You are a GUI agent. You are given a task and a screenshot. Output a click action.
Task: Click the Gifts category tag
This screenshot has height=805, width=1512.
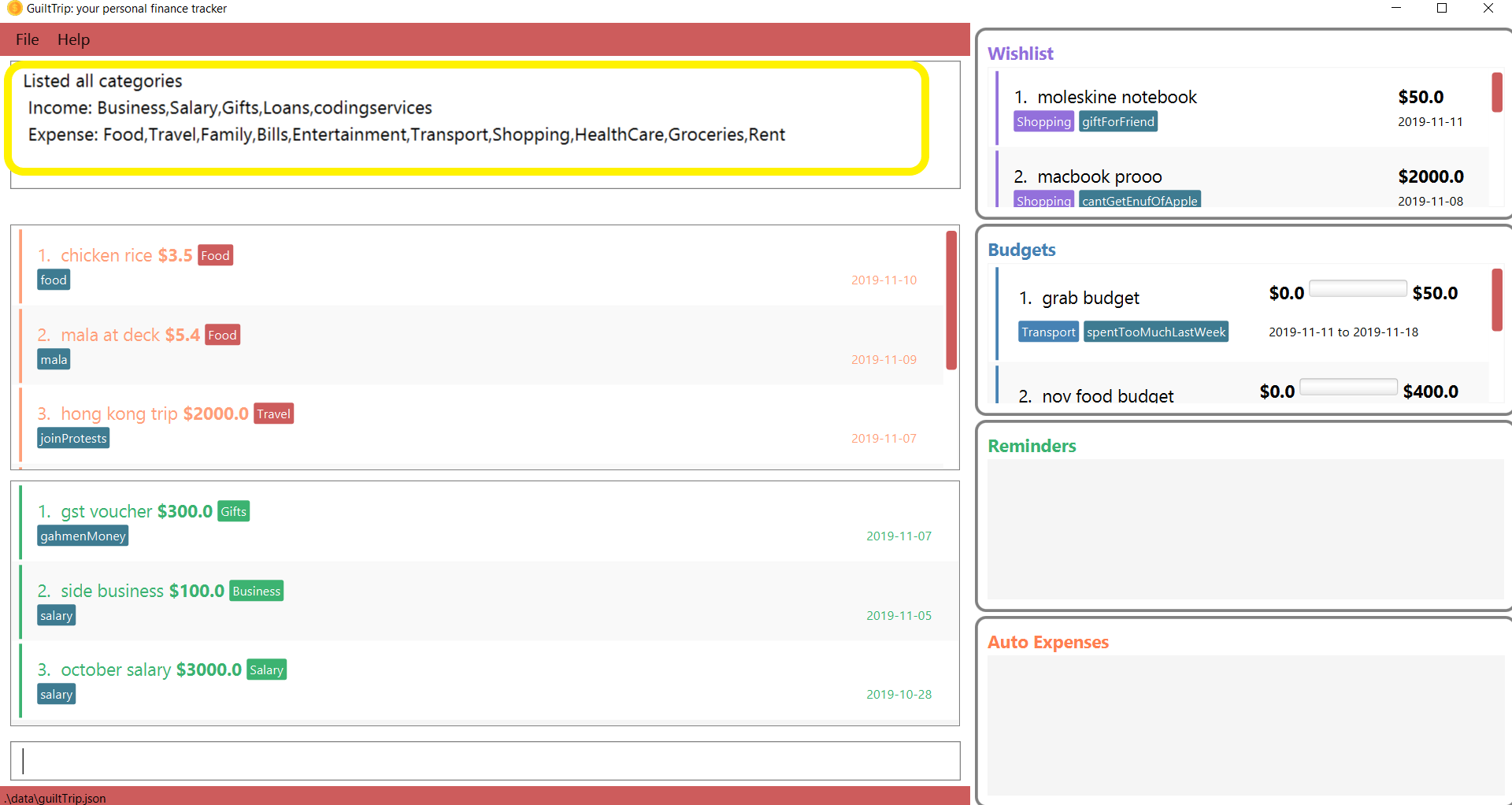(233, 511)
